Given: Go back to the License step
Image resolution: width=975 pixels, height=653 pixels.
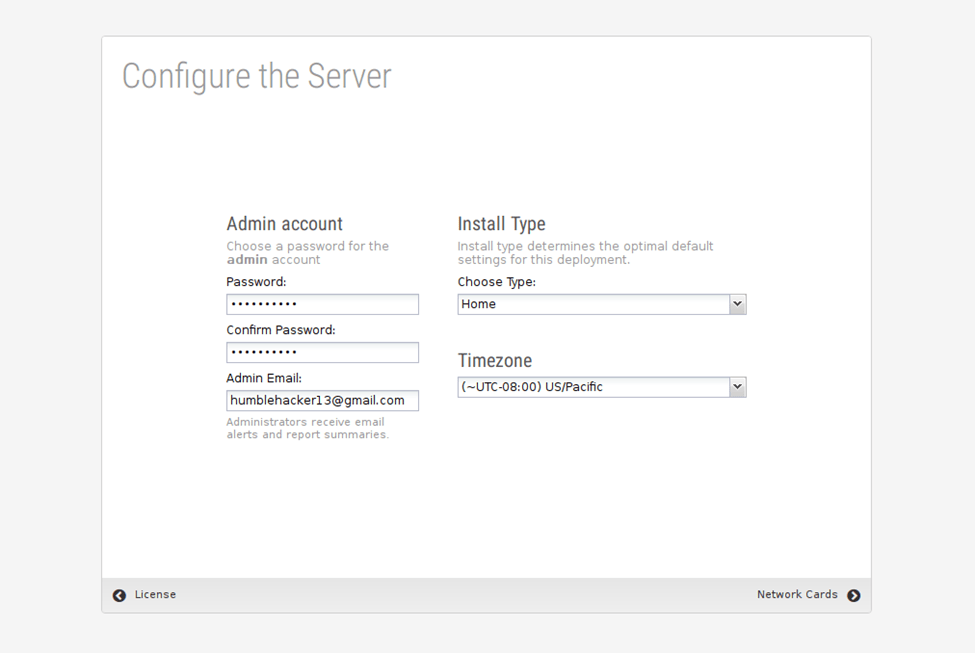Looking at the screenshot, I should 155,595.
